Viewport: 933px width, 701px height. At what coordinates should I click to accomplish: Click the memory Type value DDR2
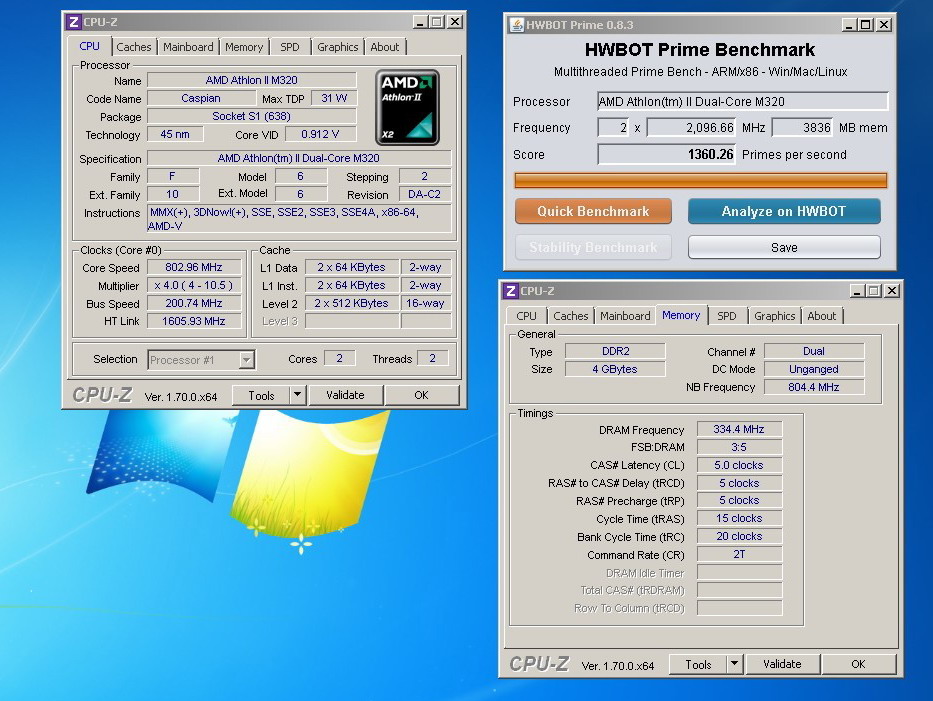pyautogui.click(x=615, y=351)
